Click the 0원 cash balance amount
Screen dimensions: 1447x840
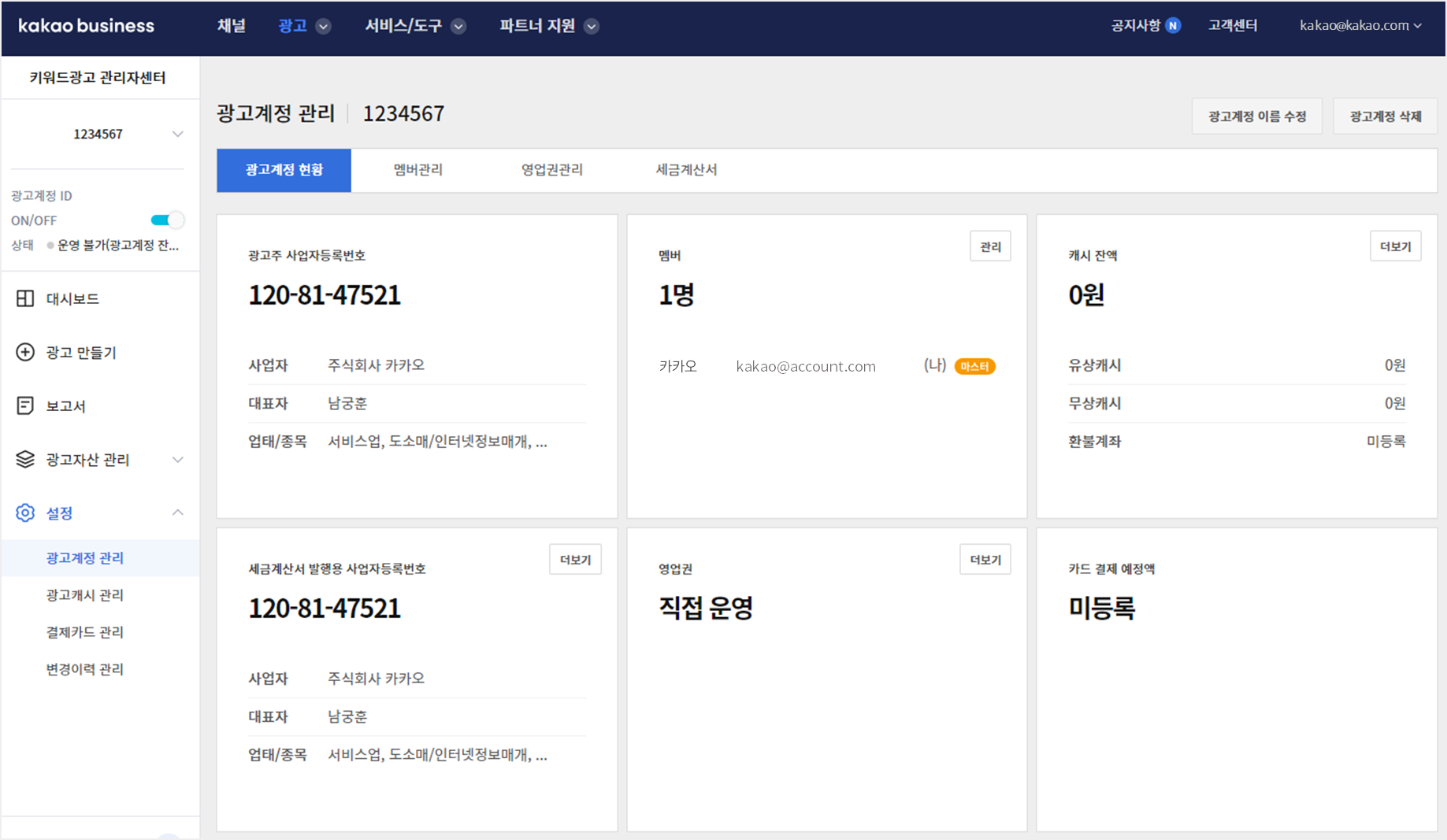coord(1086,295)
